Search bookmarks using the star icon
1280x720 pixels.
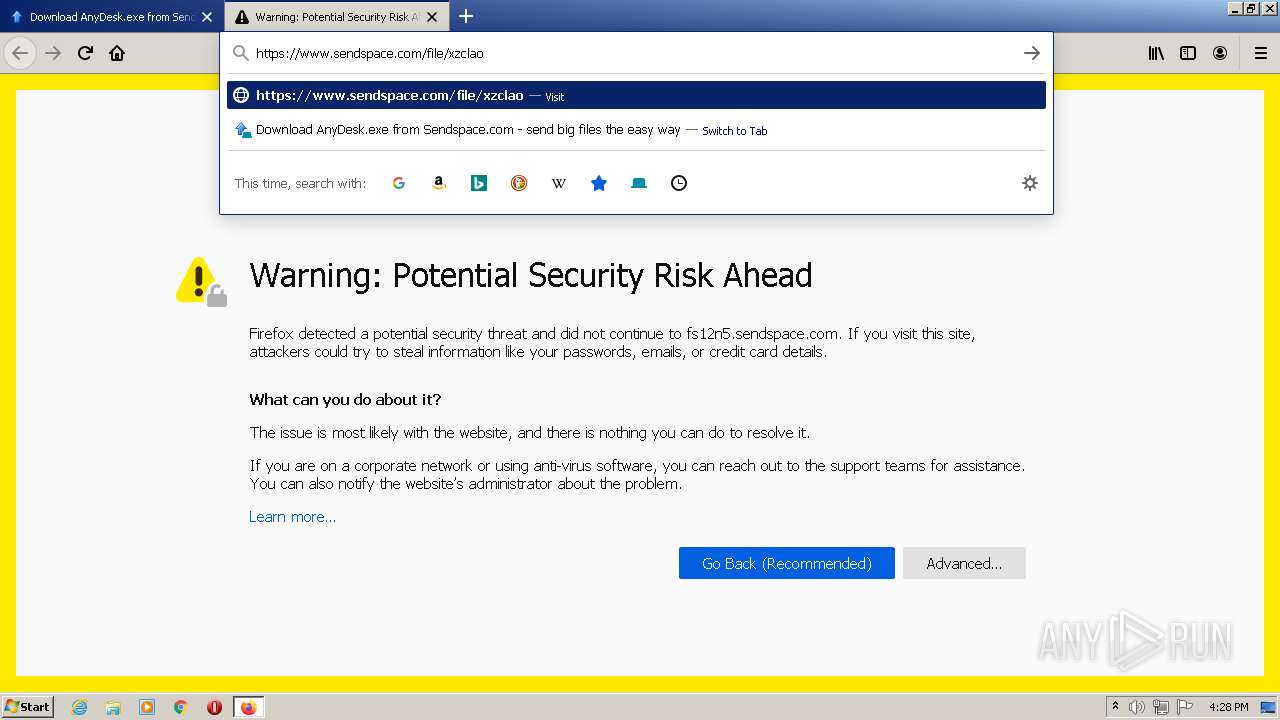pos(599,183)
